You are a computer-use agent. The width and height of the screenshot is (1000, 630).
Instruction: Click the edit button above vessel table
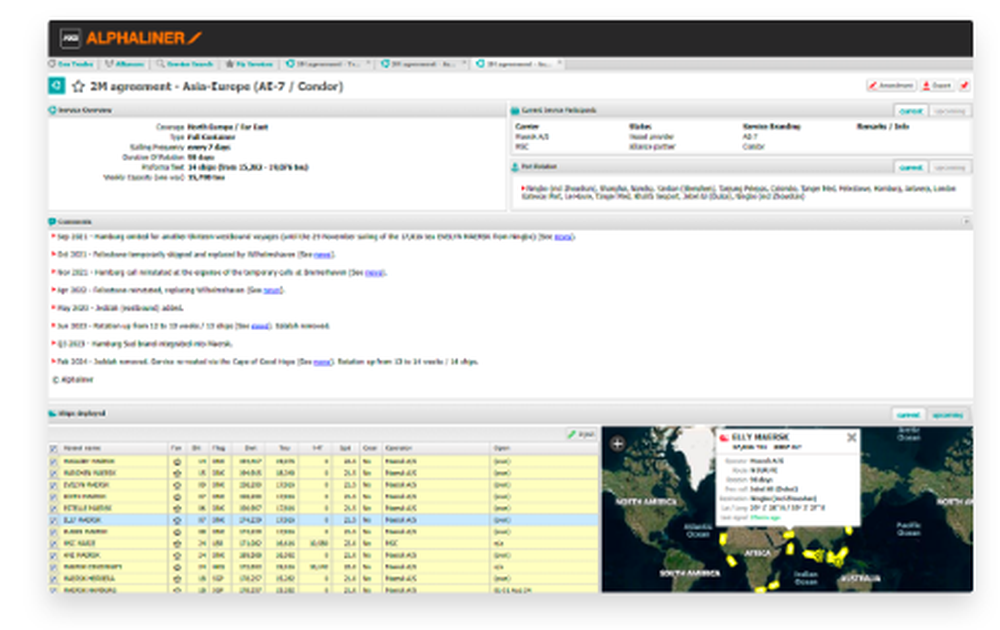click(582, 434)
